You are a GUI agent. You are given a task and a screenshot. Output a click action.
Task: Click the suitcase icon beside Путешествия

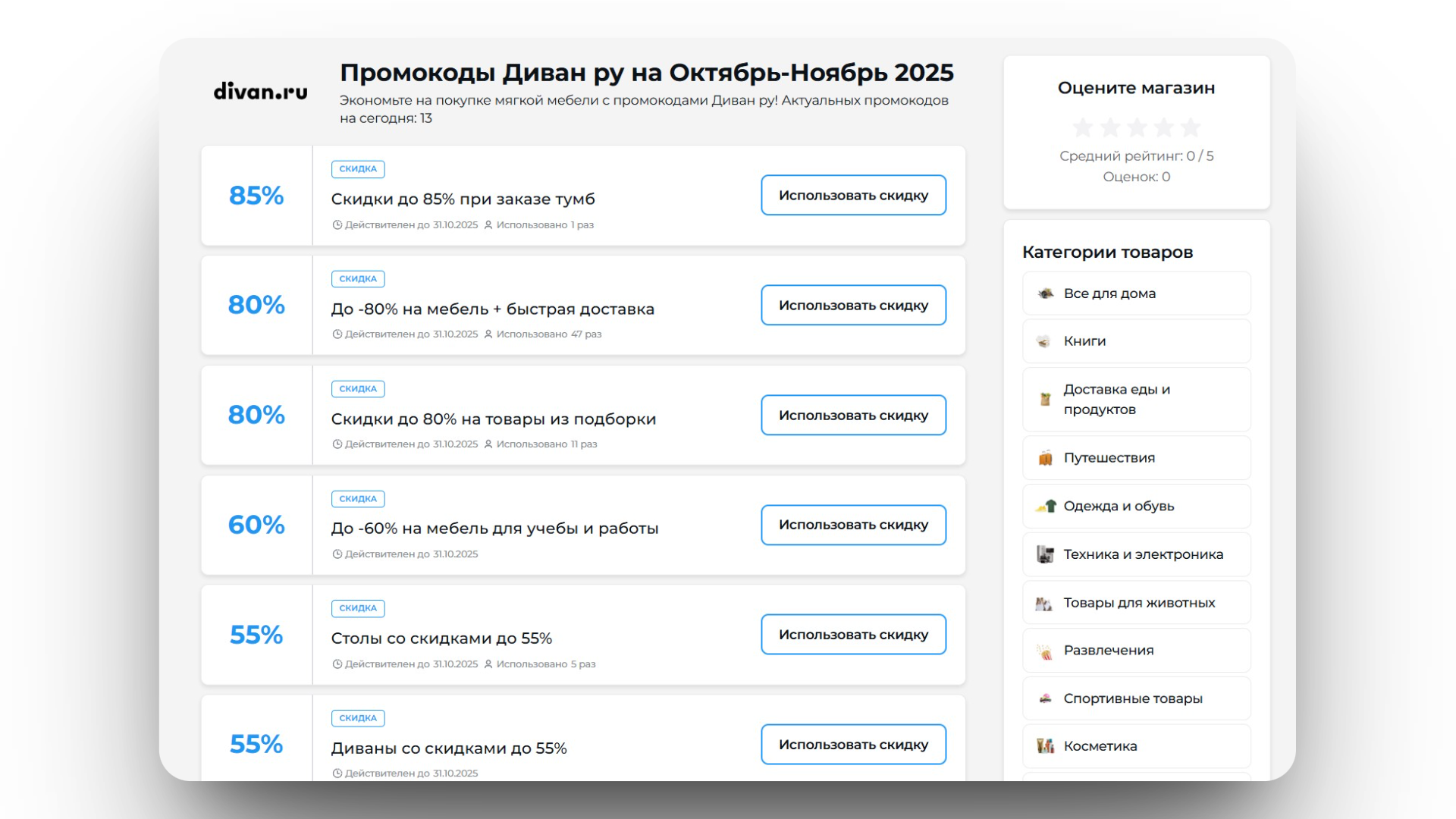[x=1046, y=458]
